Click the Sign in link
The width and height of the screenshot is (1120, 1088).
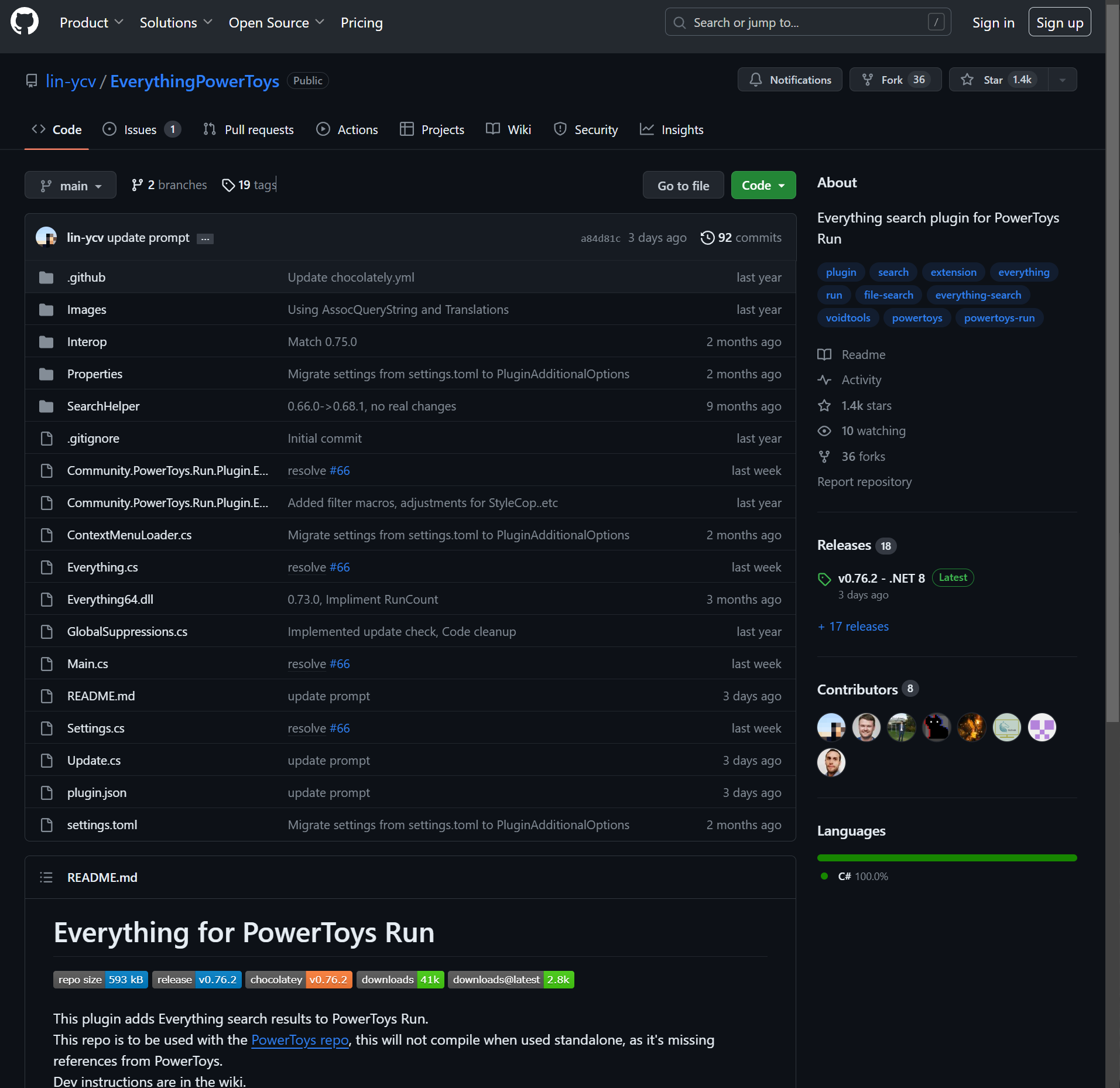click(993, 23)
